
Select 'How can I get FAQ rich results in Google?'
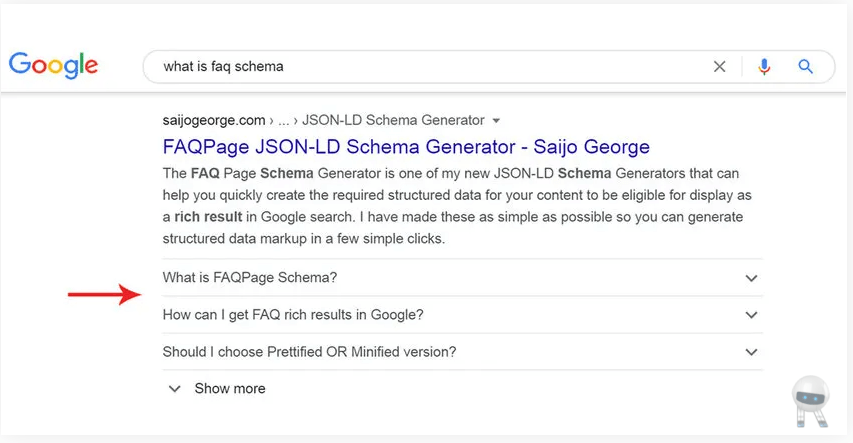pyautogui.click(x=293, y=315)
